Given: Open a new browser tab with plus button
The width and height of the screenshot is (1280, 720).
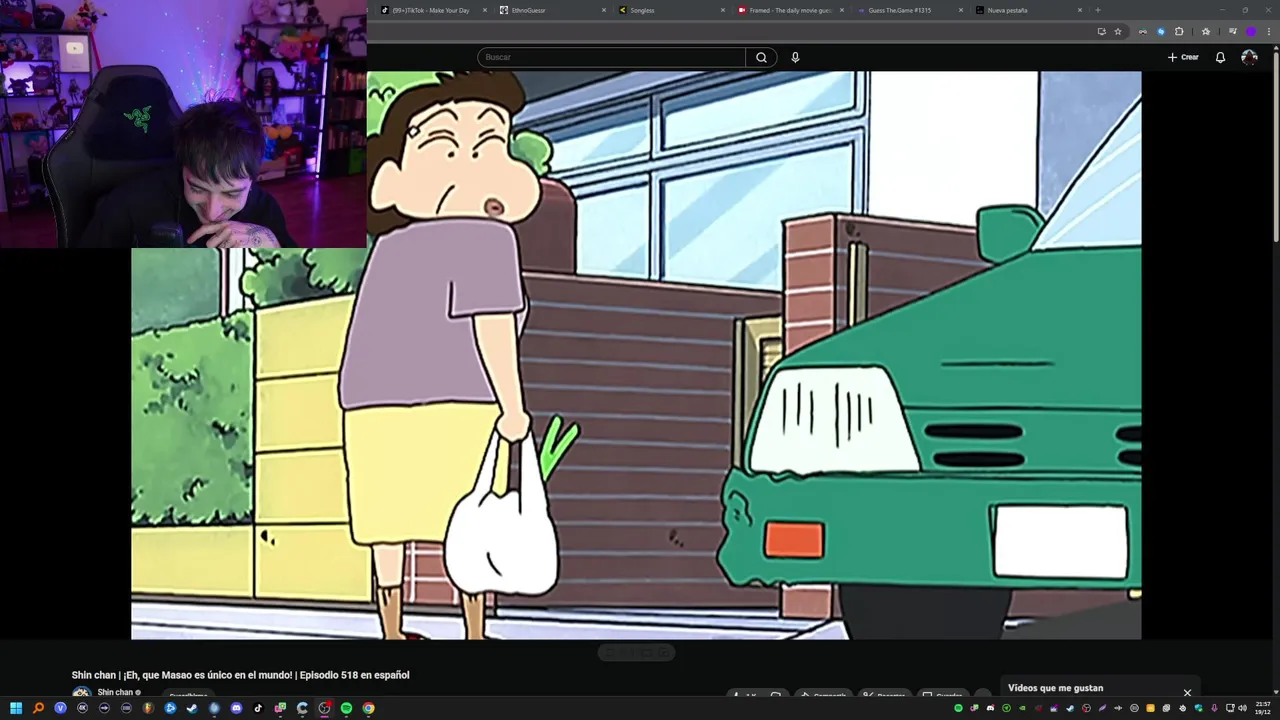Looking at the screenshot, I should pos(1098,10).
